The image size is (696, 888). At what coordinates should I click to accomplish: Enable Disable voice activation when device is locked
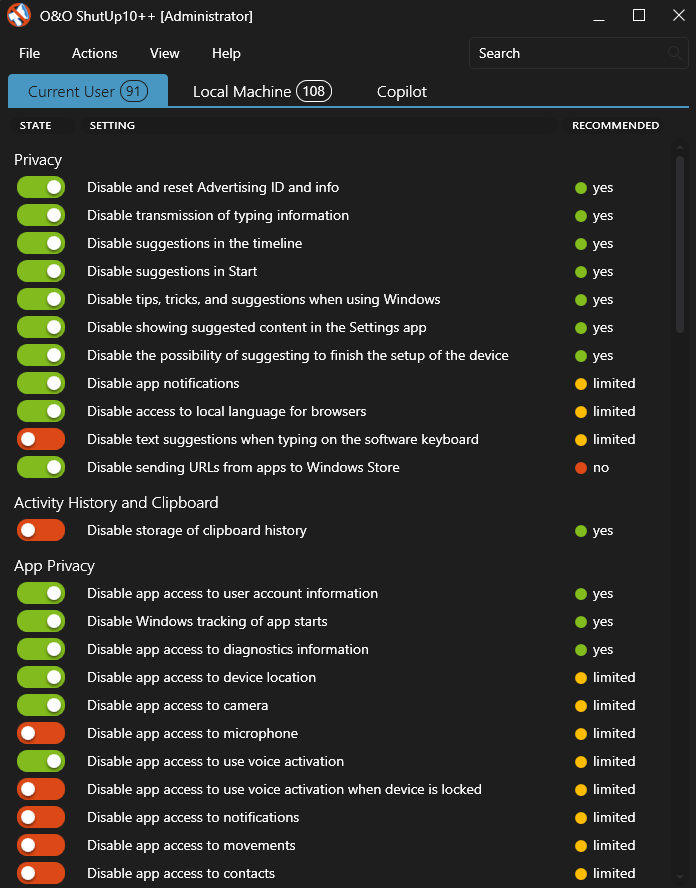coord(41,789)
